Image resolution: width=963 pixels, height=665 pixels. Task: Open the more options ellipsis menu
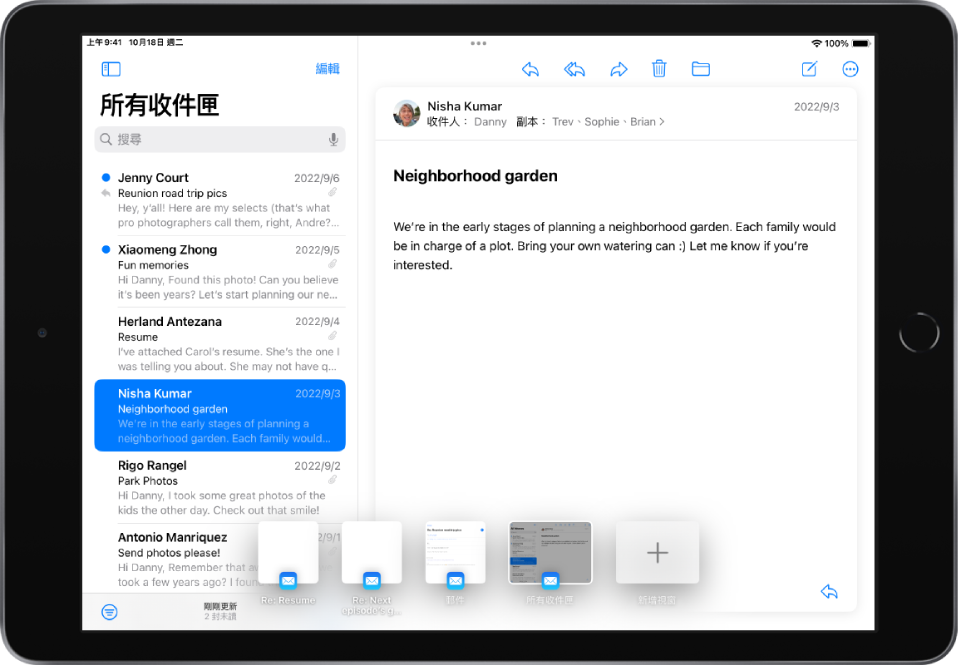[x=850, y=69]
